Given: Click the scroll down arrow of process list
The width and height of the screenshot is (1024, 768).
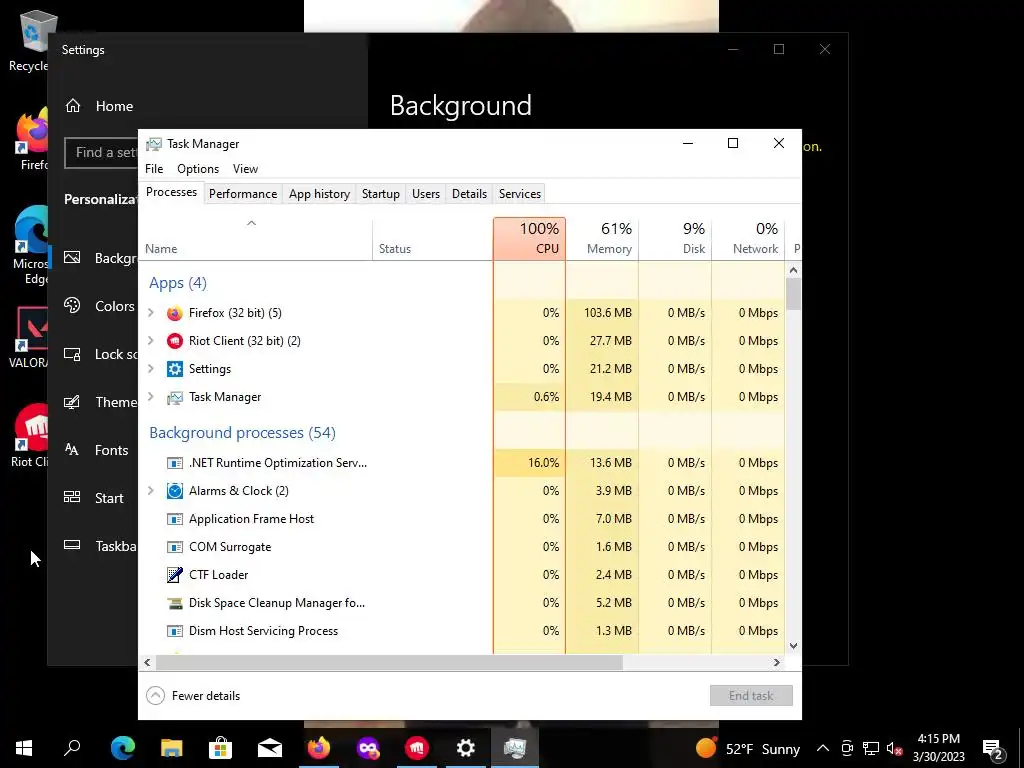Looking at the screenshot, I should click(x=793, y=646).
